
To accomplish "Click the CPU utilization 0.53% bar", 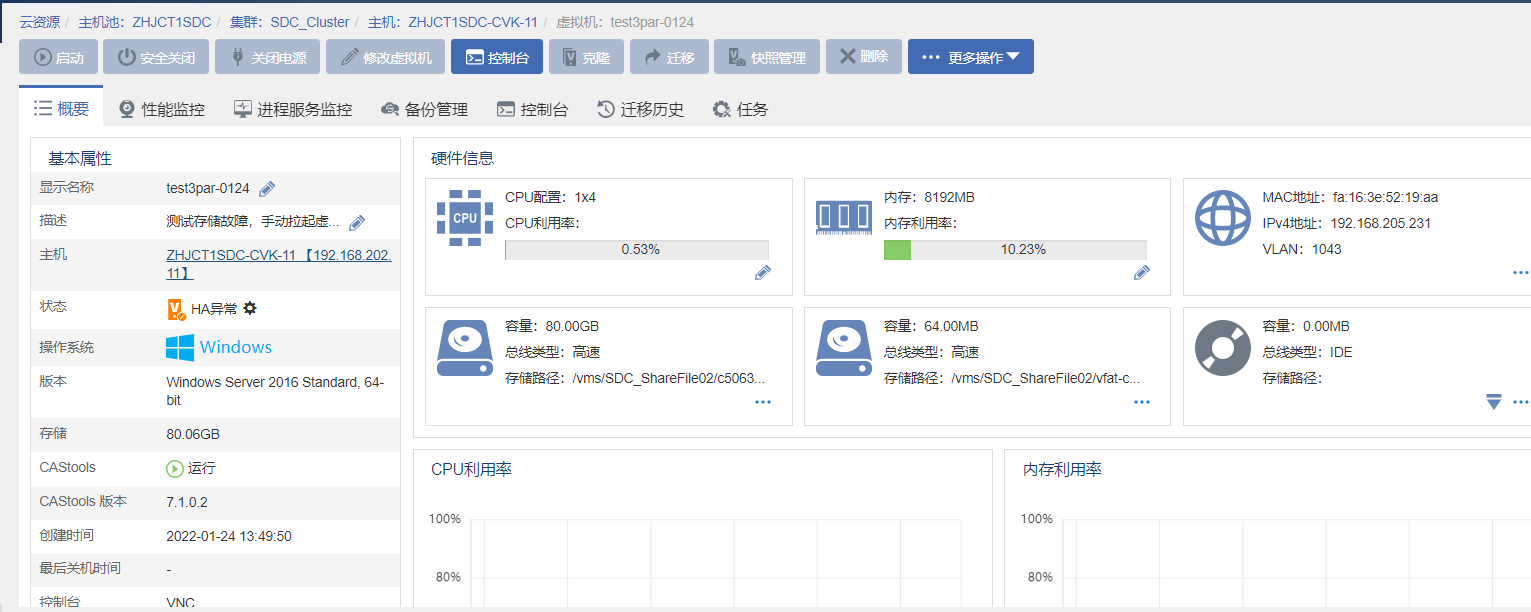I will 637,249.
